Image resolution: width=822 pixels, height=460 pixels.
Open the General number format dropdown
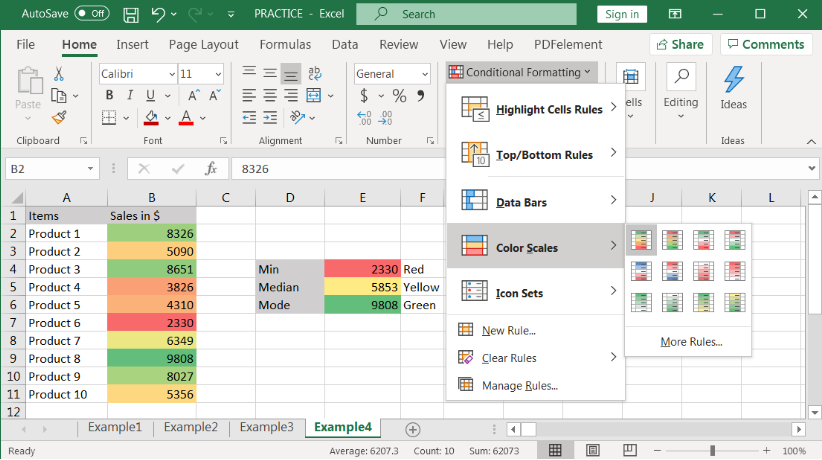tap(425, 74)
